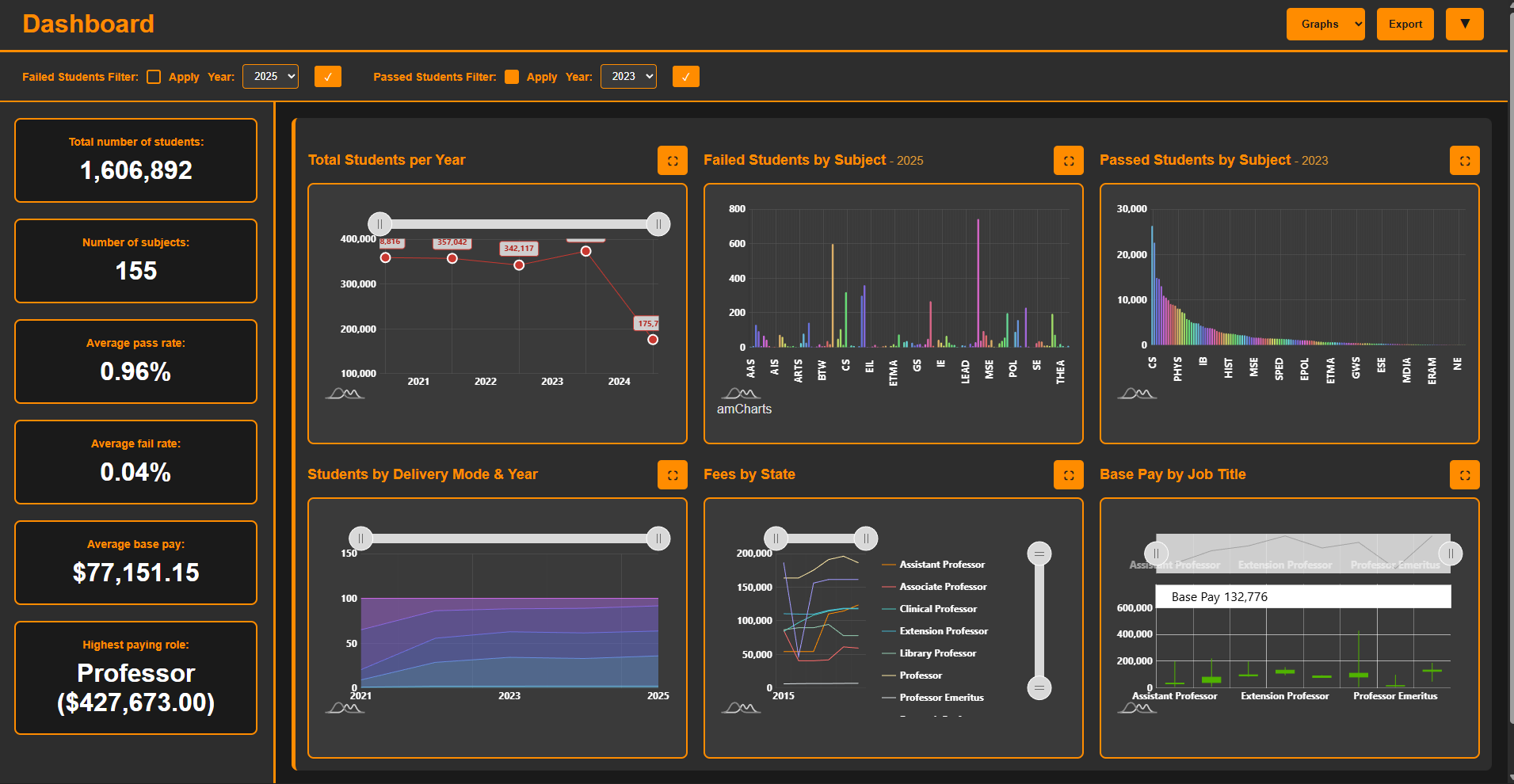Confirm failed students filter with checkmark button

[328, 77]
